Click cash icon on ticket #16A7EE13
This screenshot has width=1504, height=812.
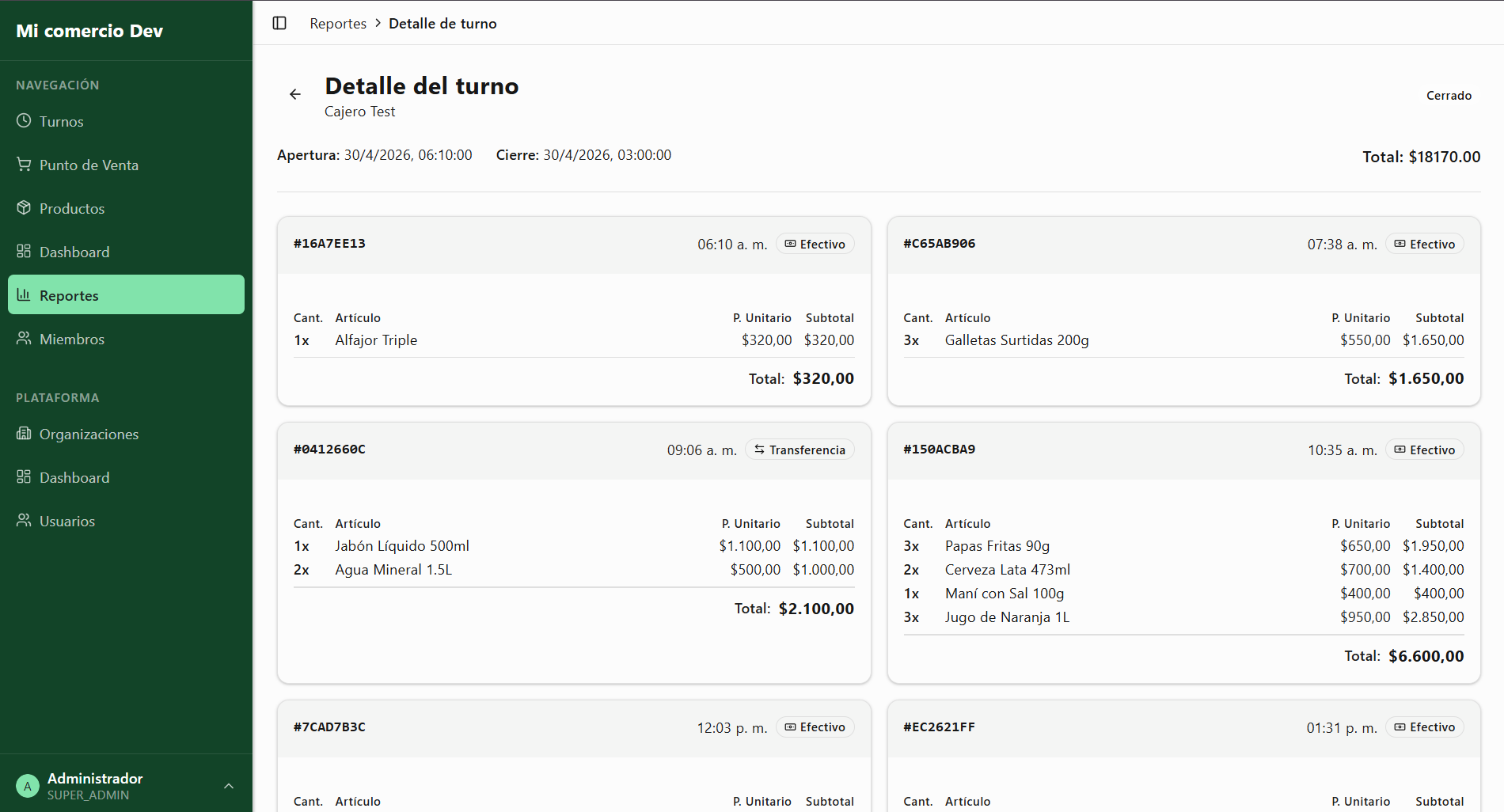[x=790, y=244]
